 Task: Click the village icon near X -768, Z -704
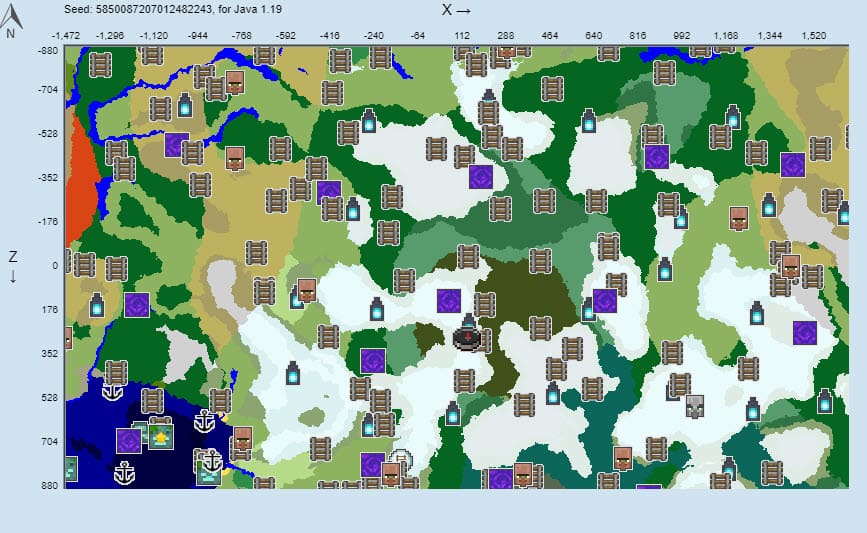235,82
